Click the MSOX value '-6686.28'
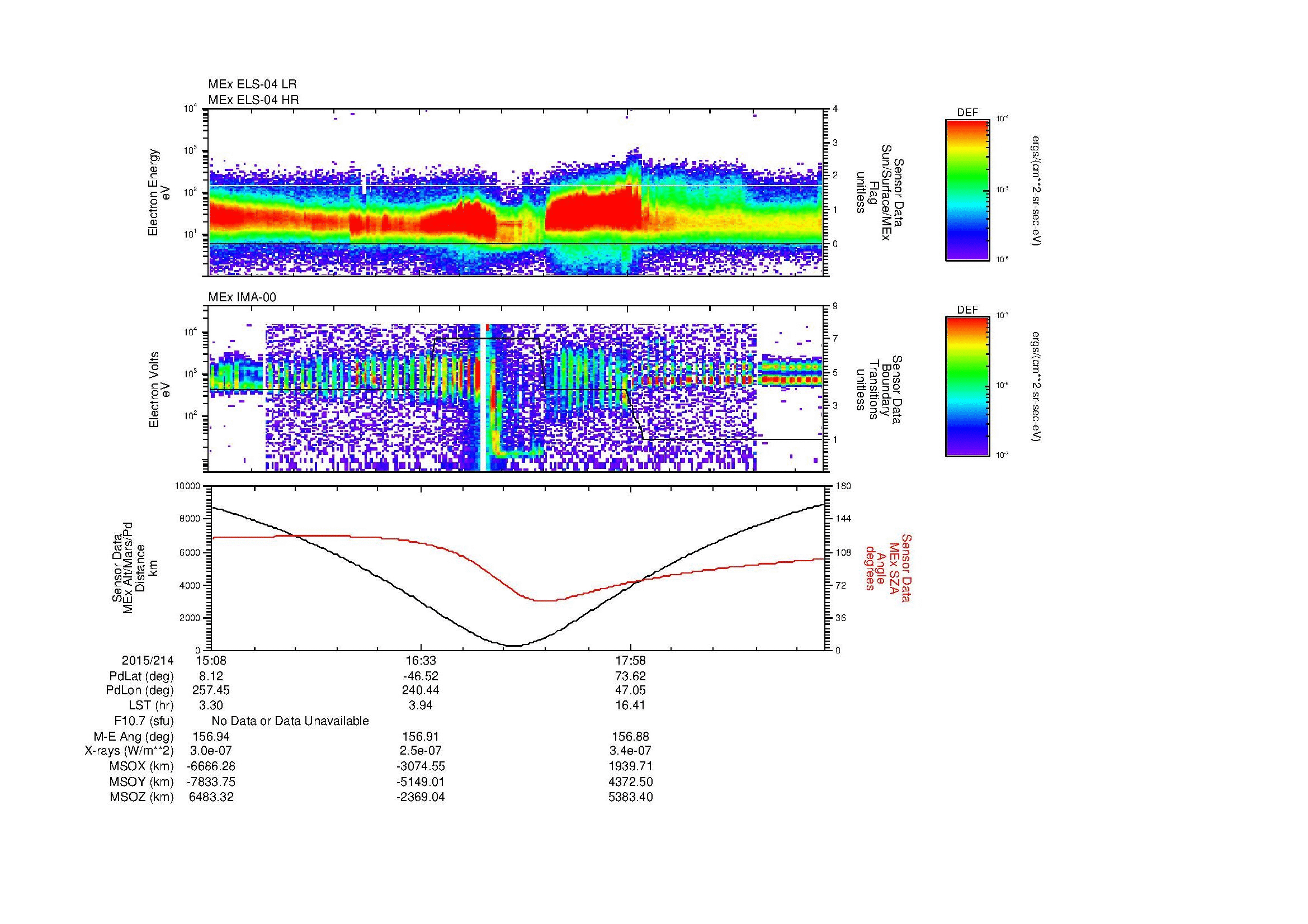 [211, 766]
